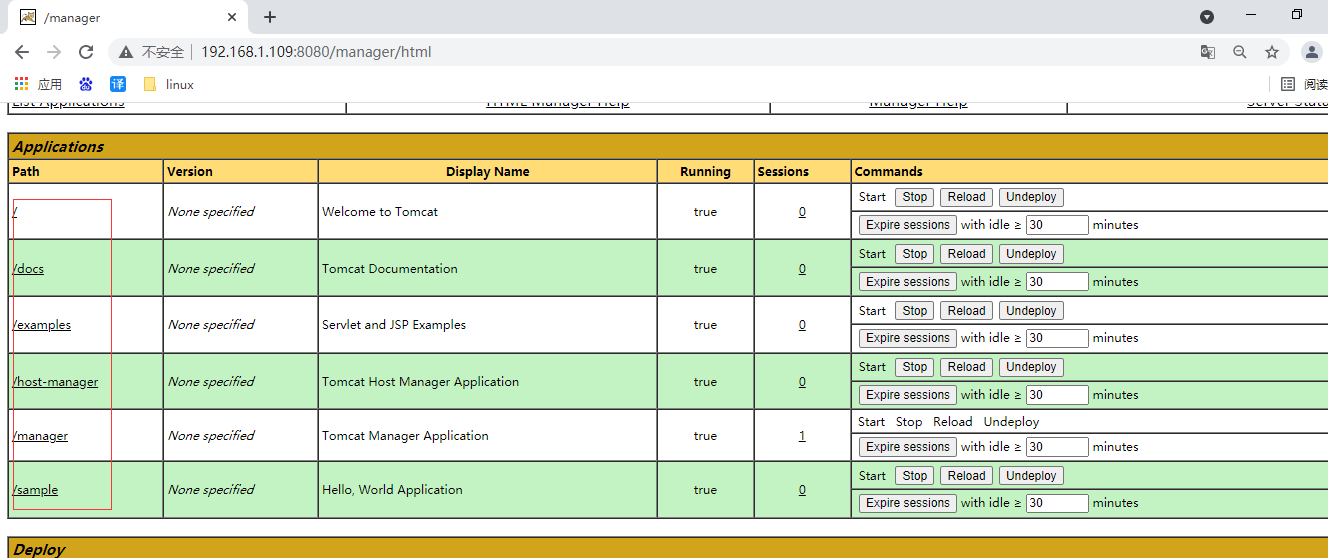Screen dimensions: 1328x558
Task: Expire sessions for Hello, World Application
Action: point(908,503)
